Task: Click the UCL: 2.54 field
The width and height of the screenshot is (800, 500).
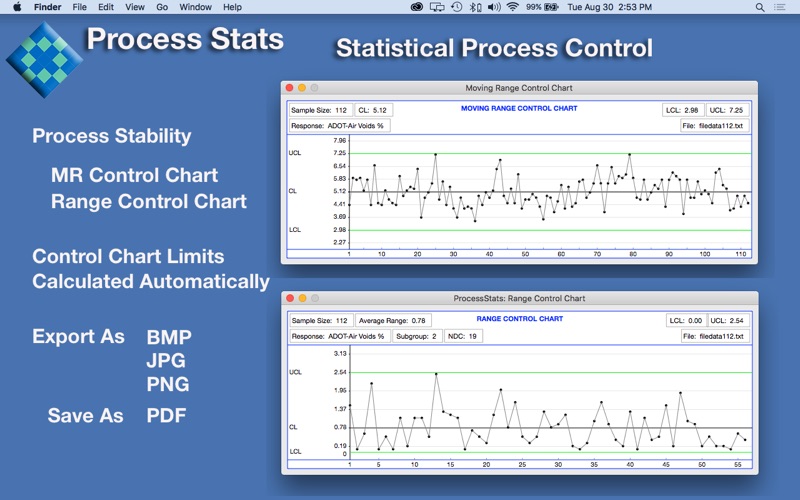Action: point(728,320)
